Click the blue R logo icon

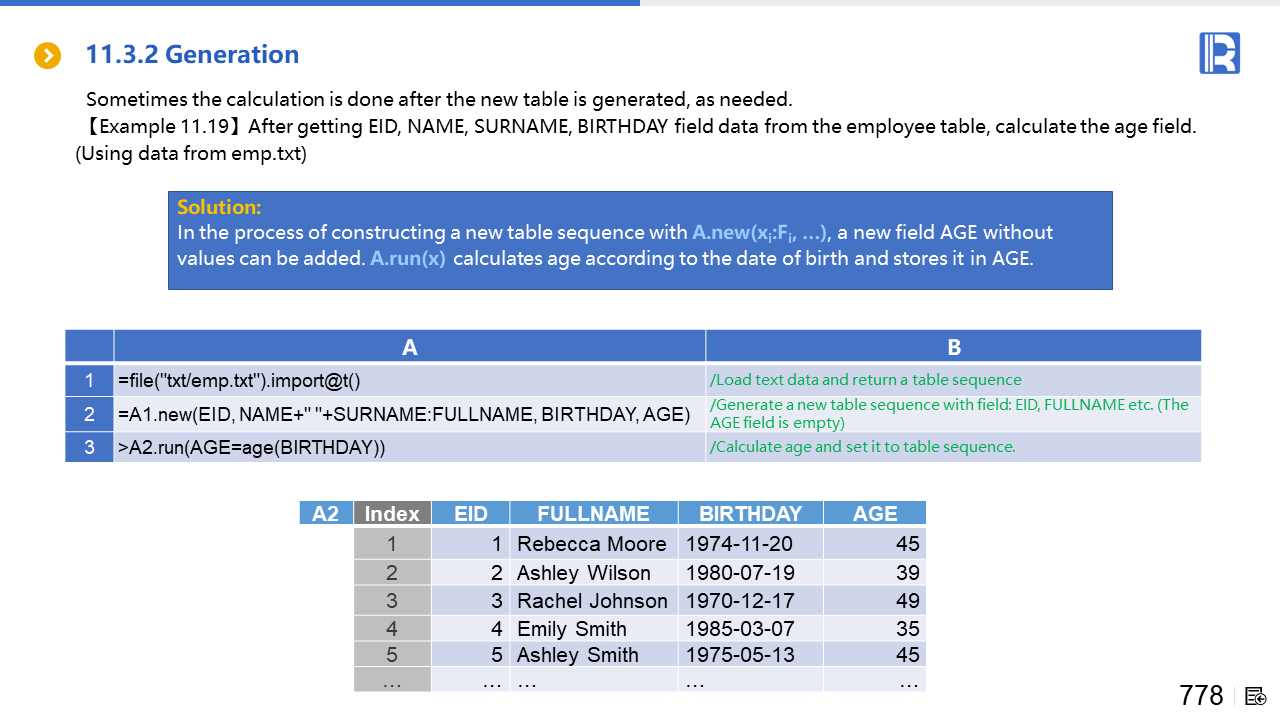pyautogui.click(x=1219, y=53)
